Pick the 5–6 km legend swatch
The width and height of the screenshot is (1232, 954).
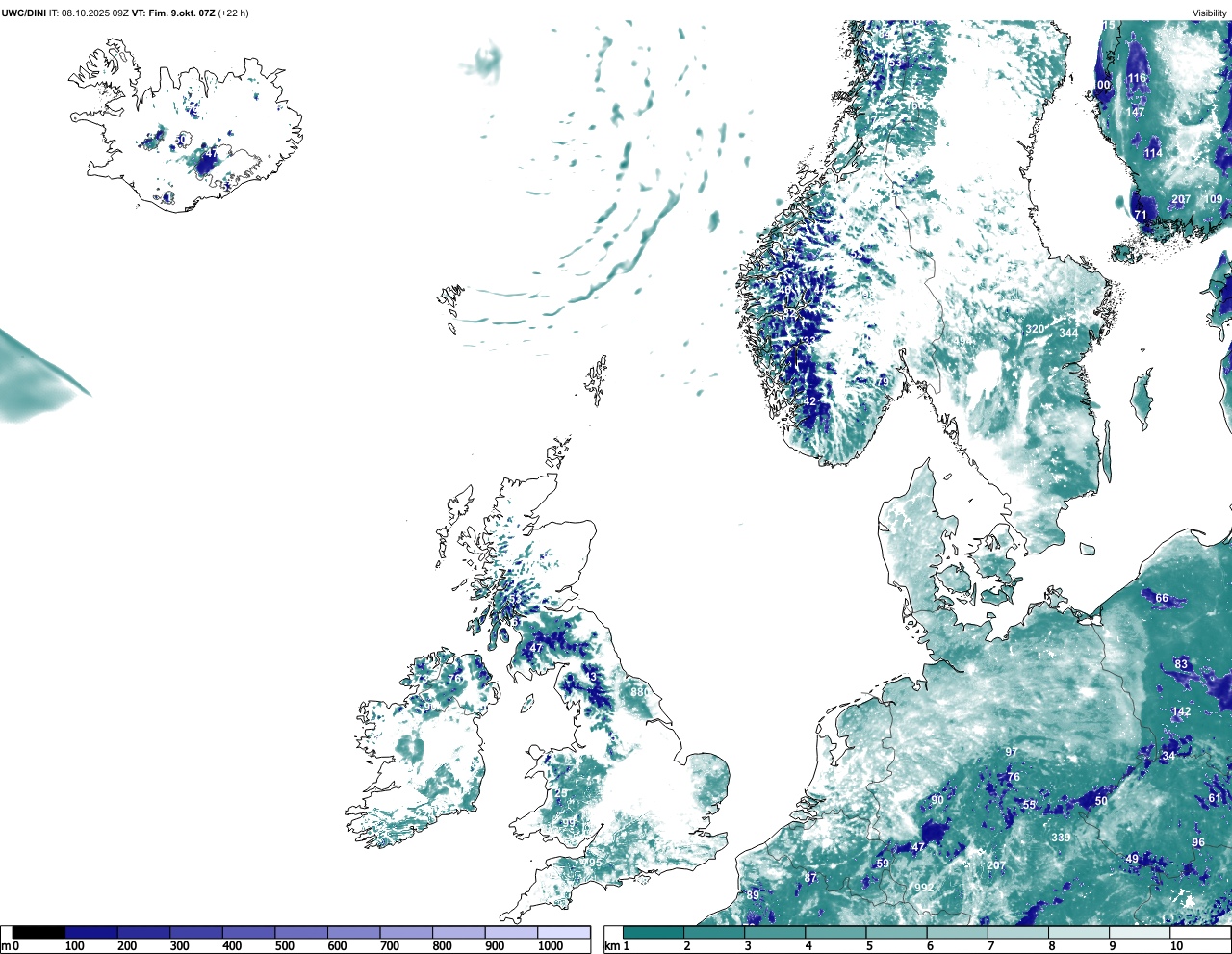click(x=895, y=932)
